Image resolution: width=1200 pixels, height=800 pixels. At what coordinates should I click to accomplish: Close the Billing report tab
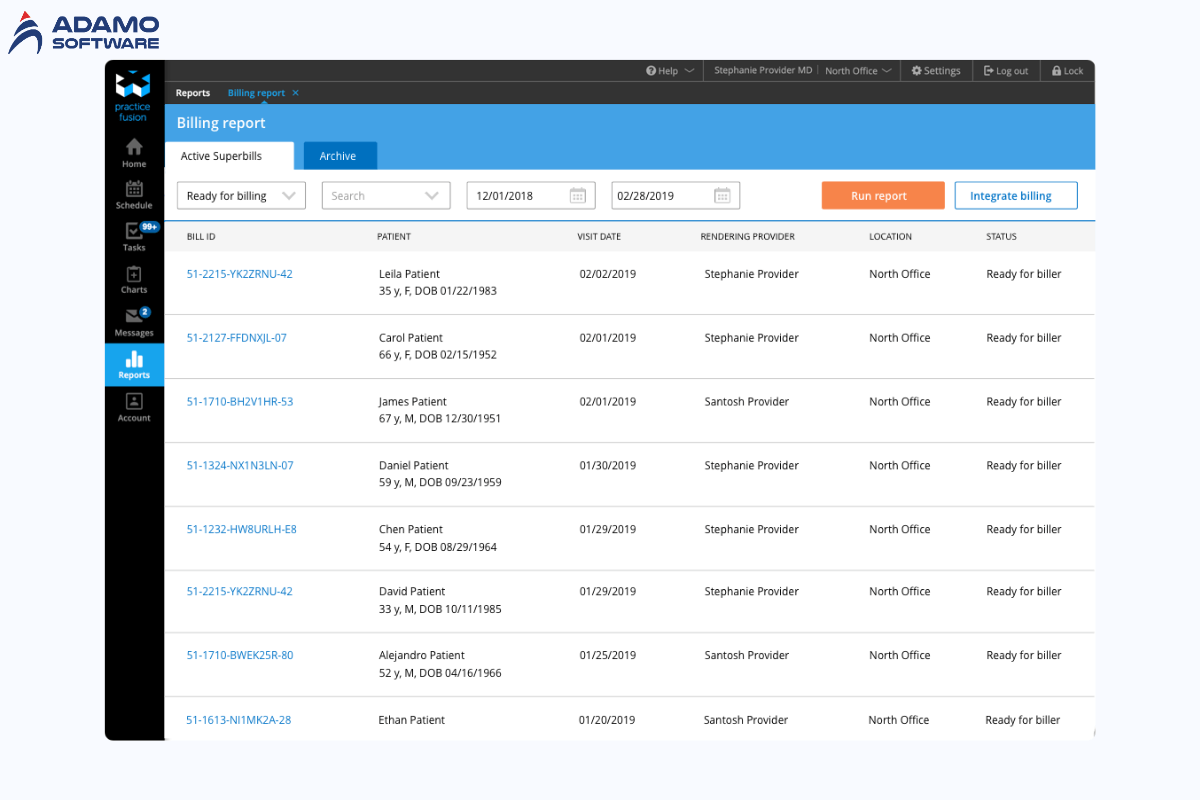pos(296,93)
